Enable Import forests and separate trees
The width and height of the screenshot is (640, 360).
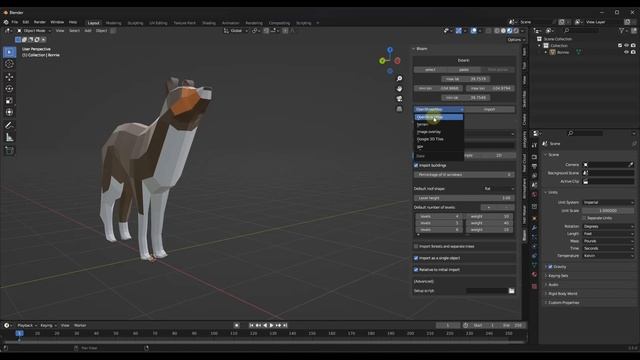(x=416, y=247)
